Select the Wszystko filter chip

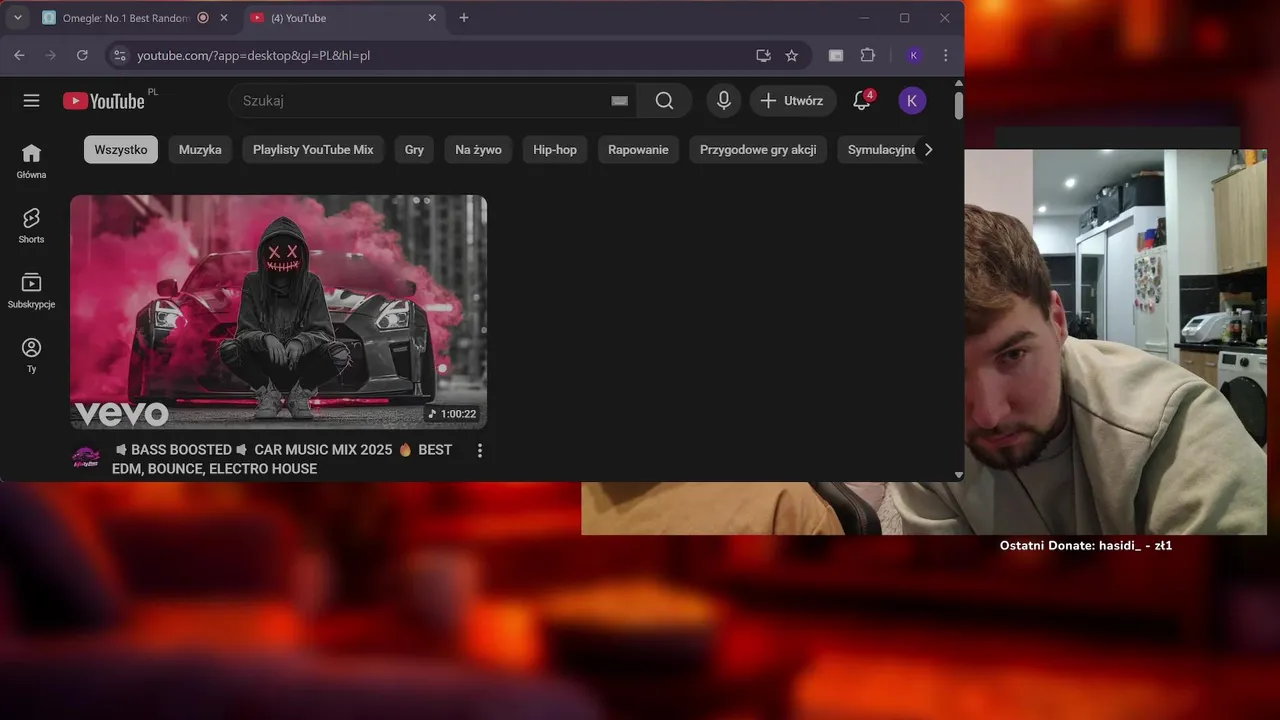[x=121, y=150]
